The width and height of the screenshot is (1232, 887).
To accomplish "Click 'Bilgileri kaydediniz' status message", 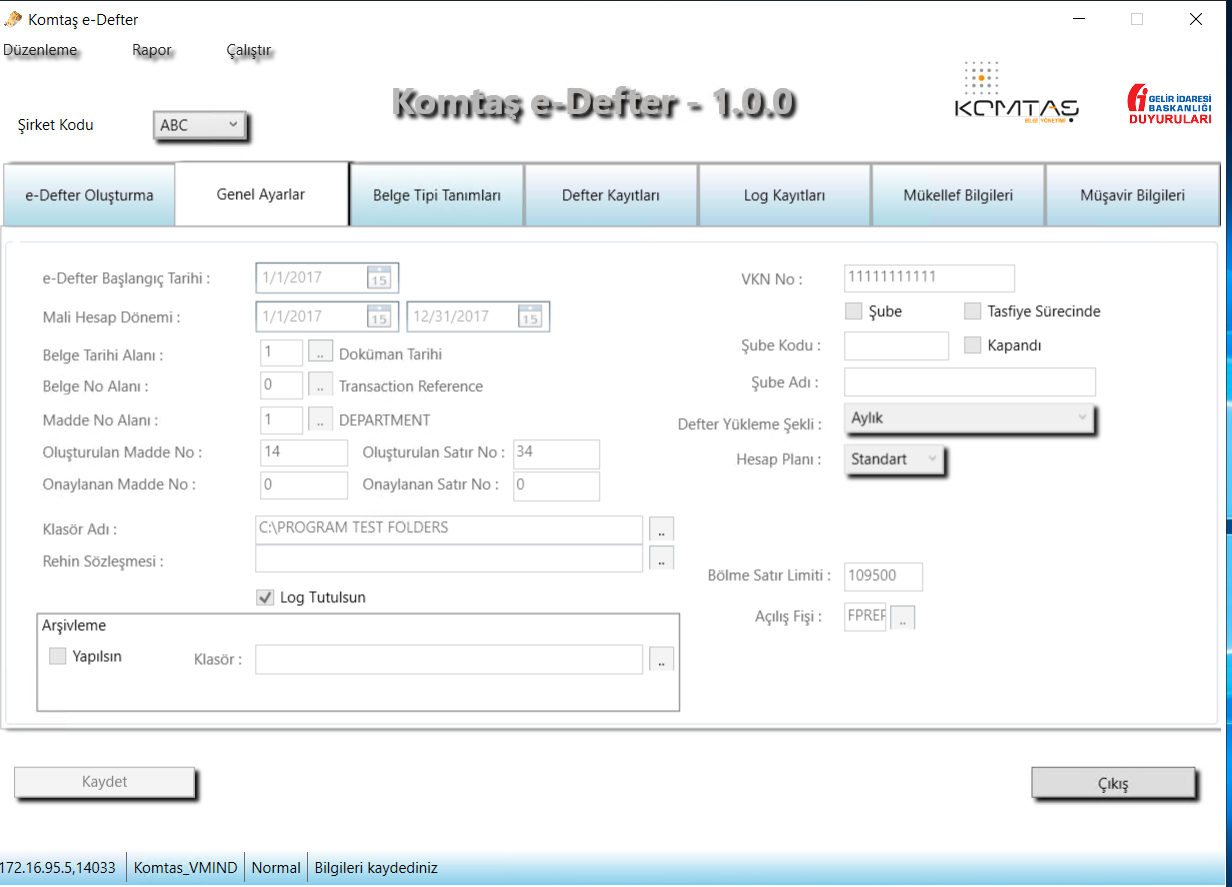I will [x=376, y=868].
